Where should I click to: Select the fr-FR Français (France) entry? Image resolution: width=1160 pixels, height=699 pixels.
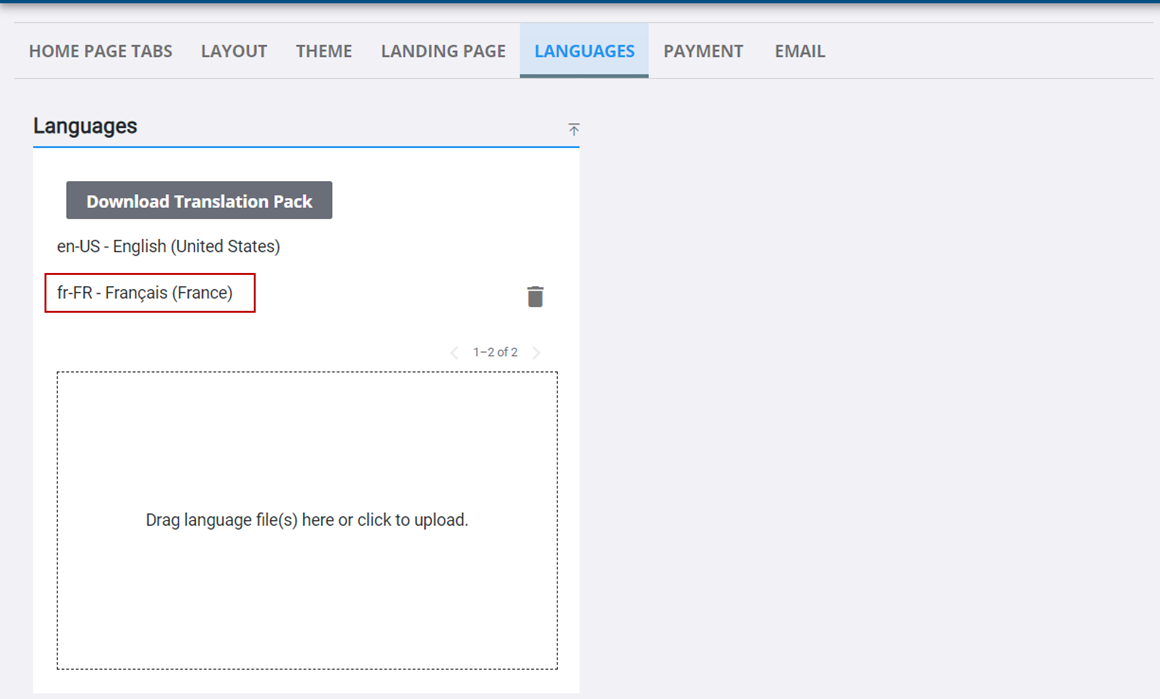[150, 293]
